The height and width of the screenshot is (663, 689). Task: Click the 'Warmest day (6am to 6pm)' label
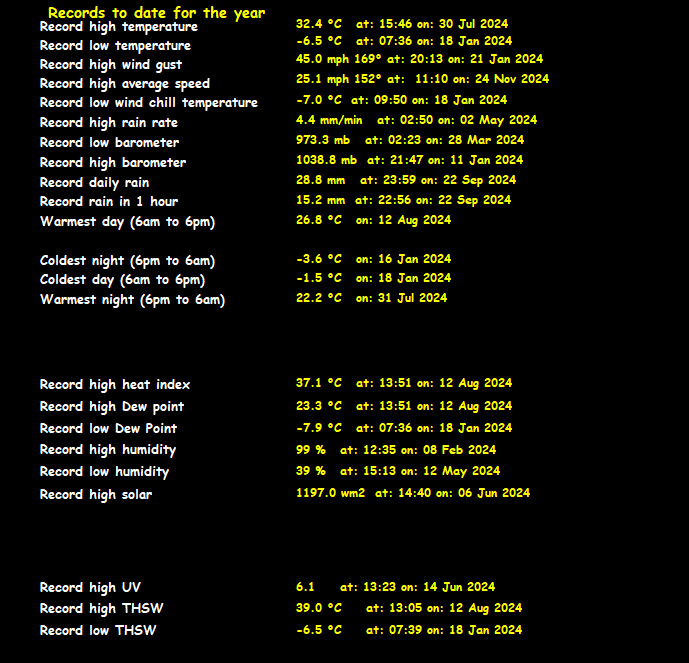[x=127, y=222]
